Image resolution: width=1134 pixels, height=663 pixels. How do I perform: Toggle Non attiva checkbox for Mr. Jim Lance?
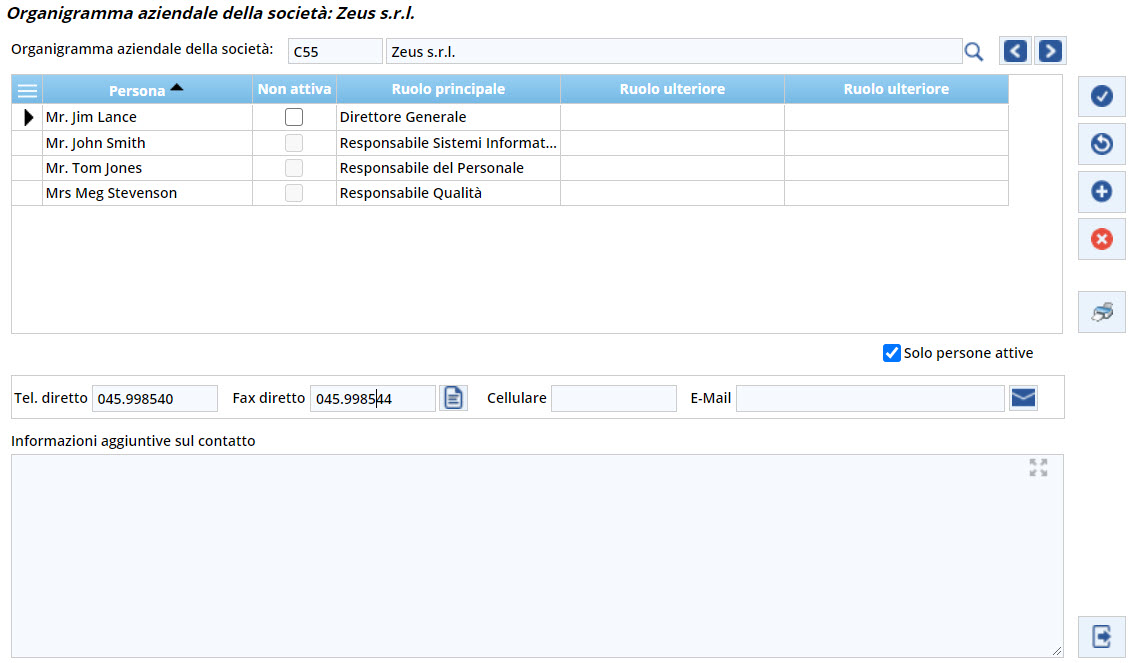pos(294,117)
